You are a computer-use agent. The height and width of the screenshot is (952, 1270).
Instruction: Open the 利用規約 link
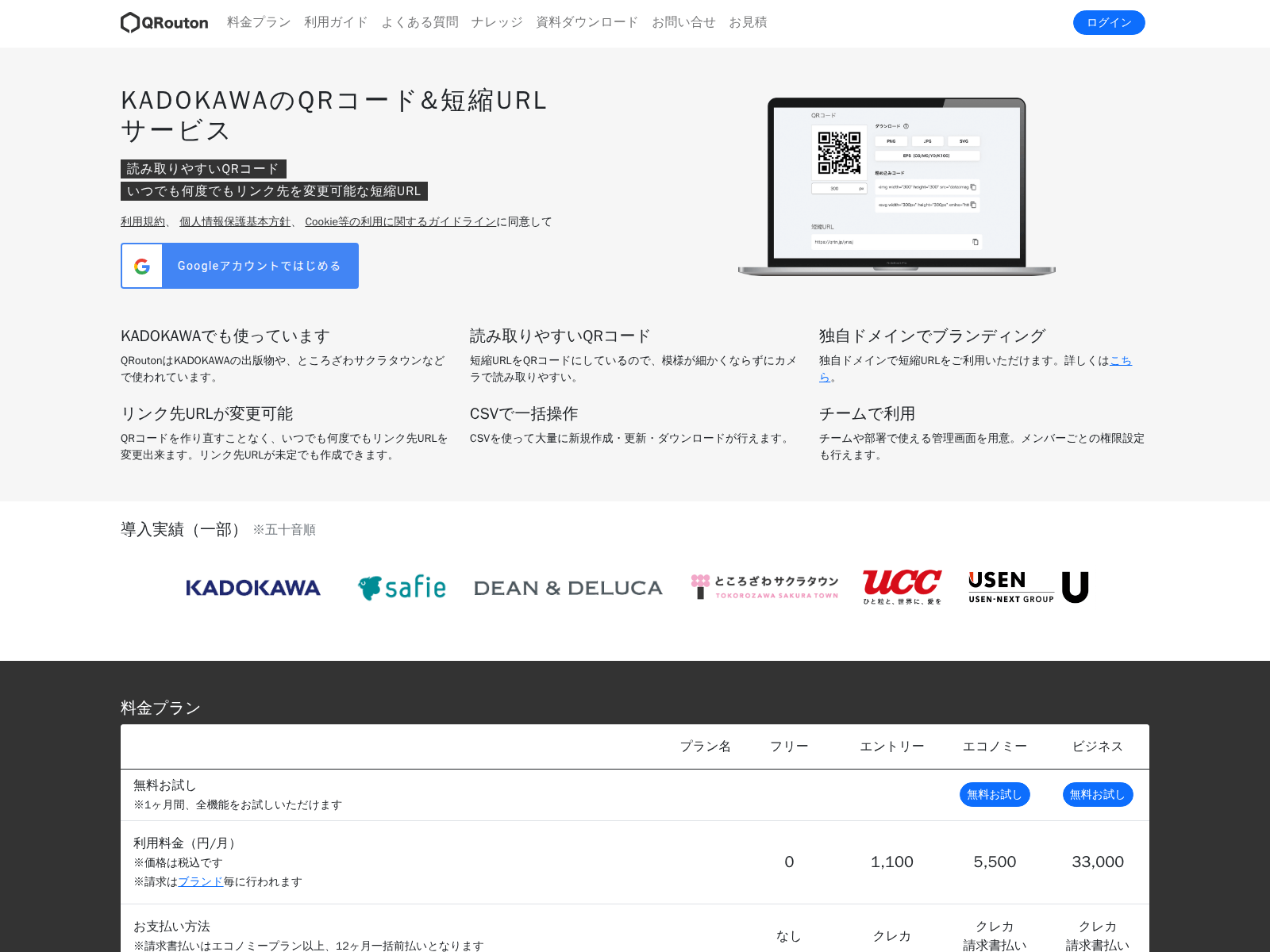pos(143,221)
